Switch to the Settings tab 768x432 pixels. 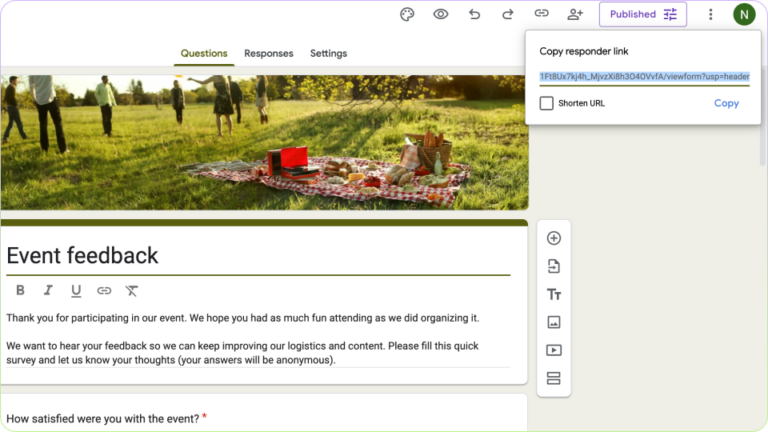click(328, 53)
